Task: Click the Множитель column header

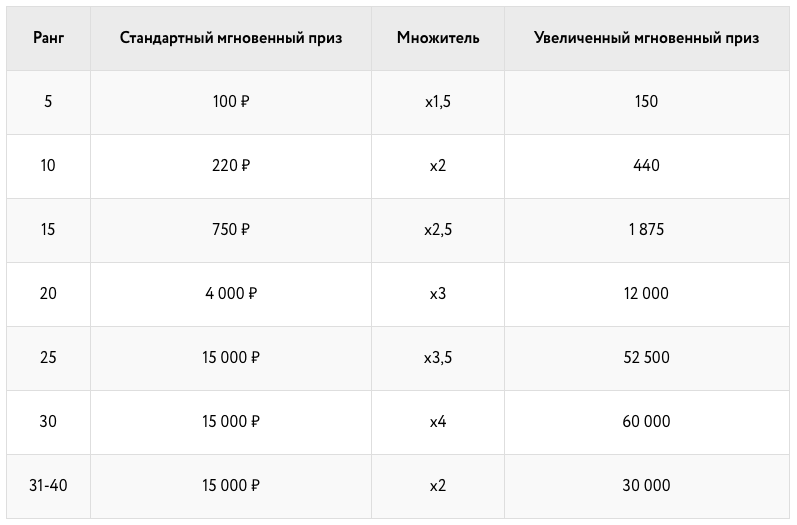Action: point(438,38)
